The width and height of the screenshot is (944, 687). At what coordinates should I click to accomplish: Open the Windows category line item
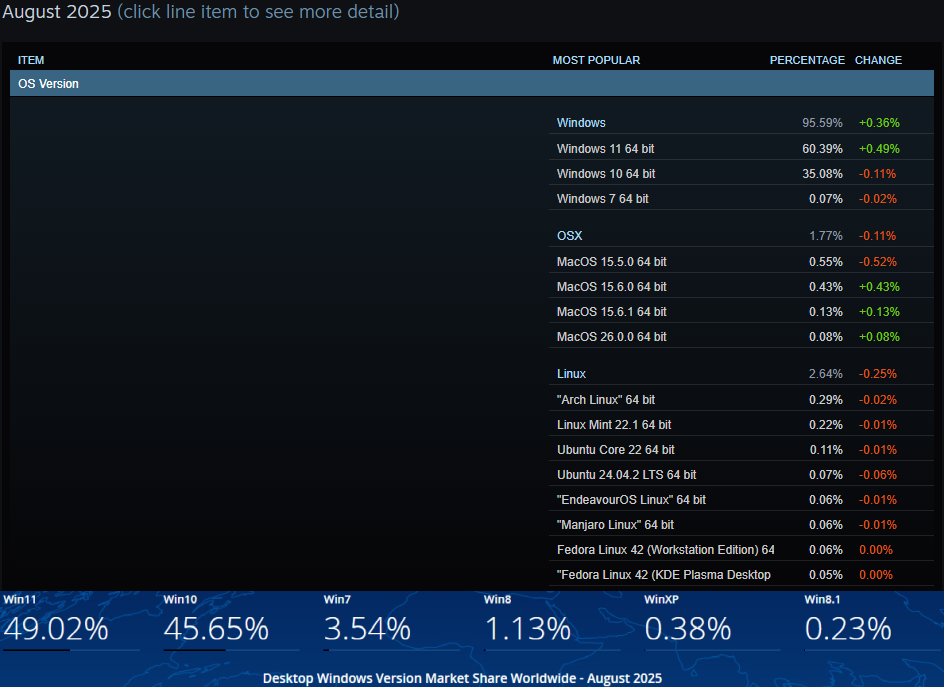point(741,123)
